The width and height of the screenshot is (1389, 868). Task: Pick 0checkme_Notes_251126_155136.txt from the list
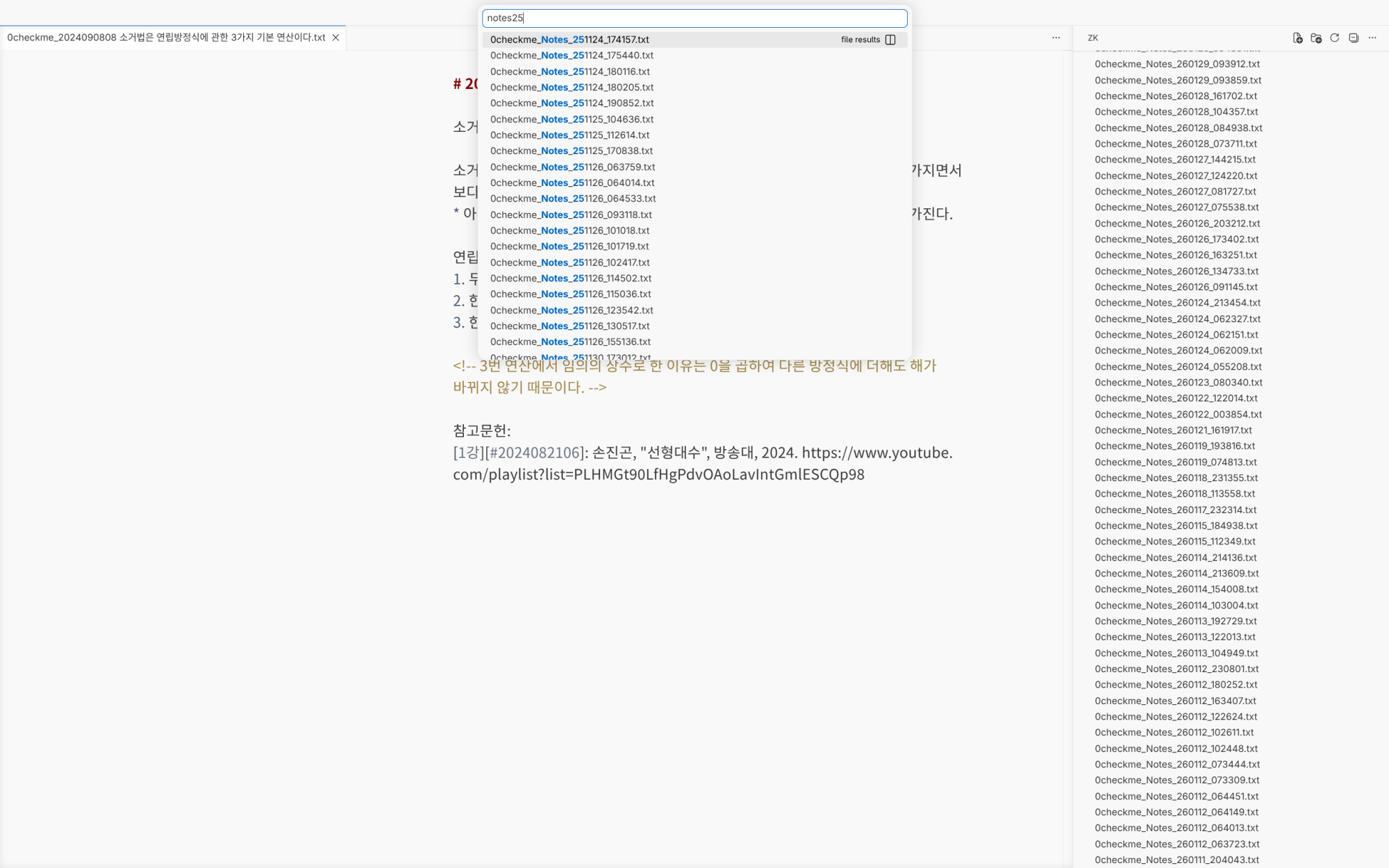tap(570, 342)
